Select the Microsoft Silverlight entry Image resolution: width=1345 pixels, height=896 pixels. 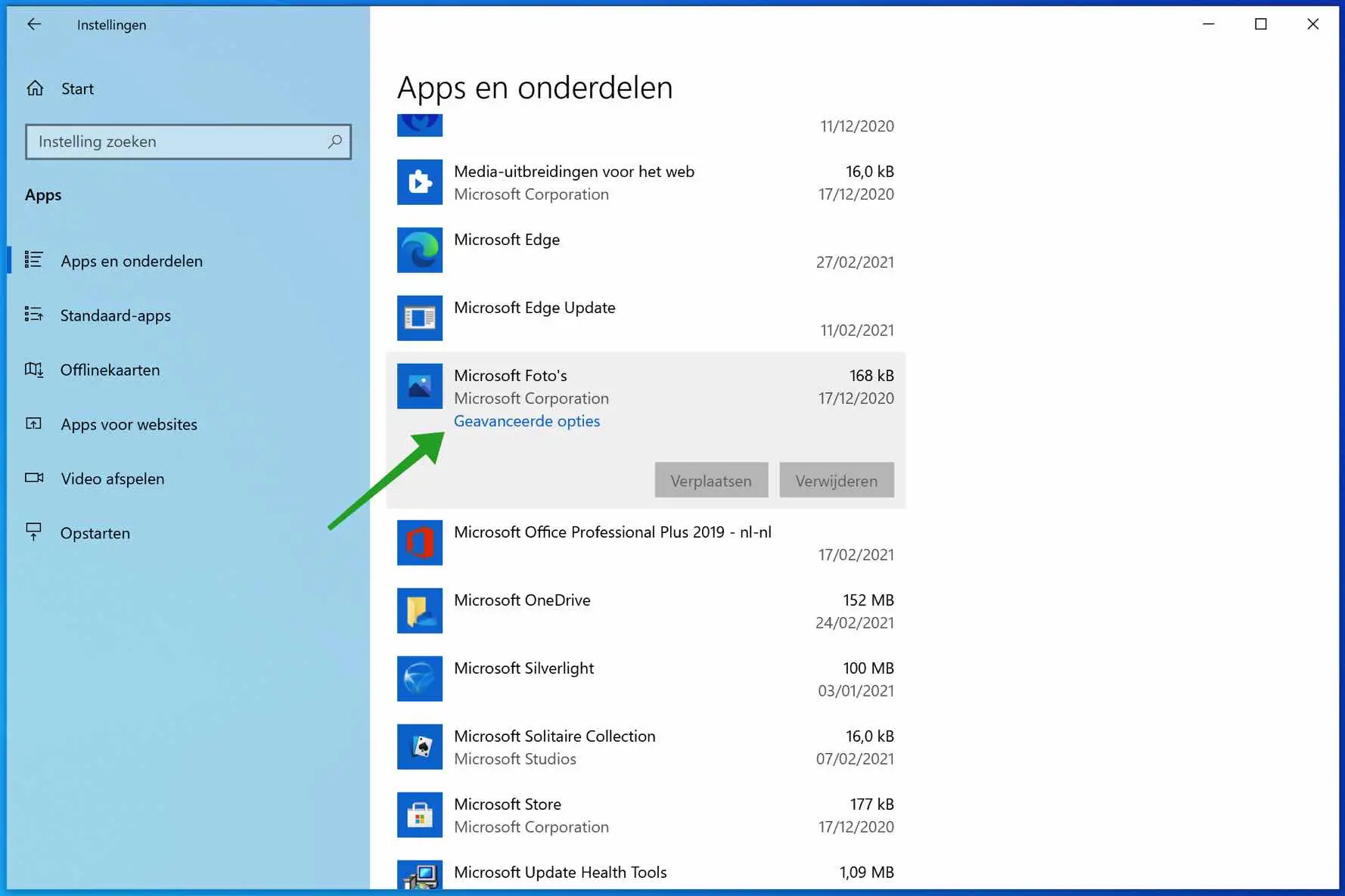(x=645, y=679)
